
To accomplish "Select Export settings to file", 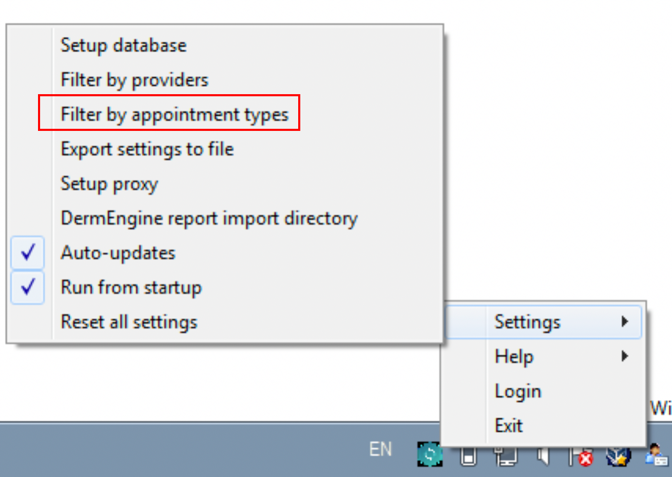I will click(147, 149).
